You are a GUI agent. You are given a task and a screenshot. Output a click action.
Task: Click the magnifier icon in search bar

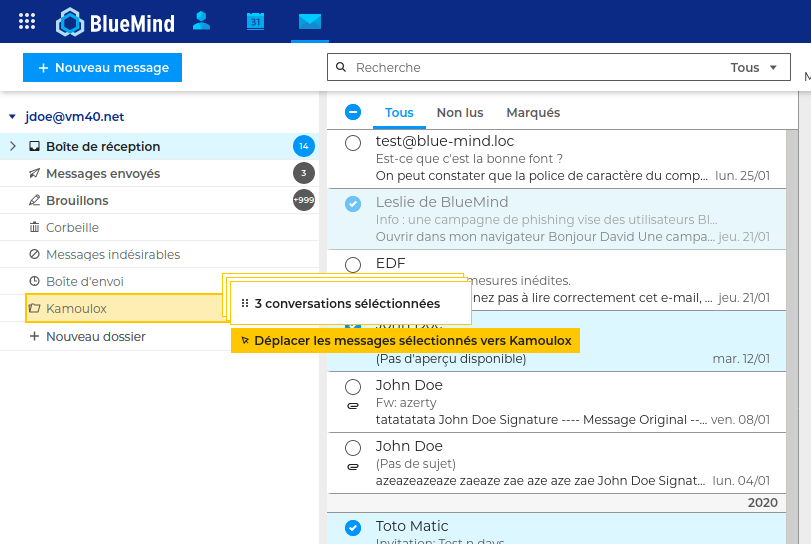pos(341,68)
